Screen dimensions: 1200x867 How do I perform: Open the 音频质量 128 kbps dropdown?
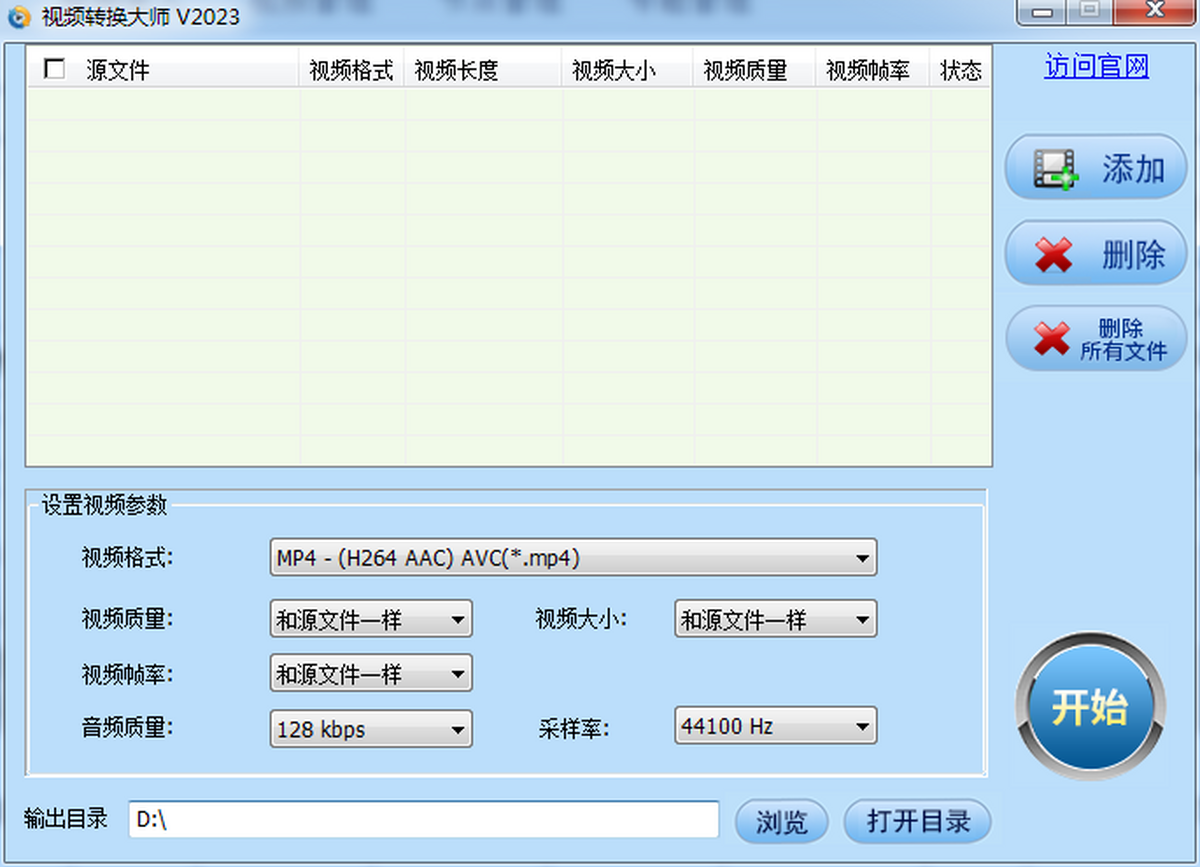371,728
